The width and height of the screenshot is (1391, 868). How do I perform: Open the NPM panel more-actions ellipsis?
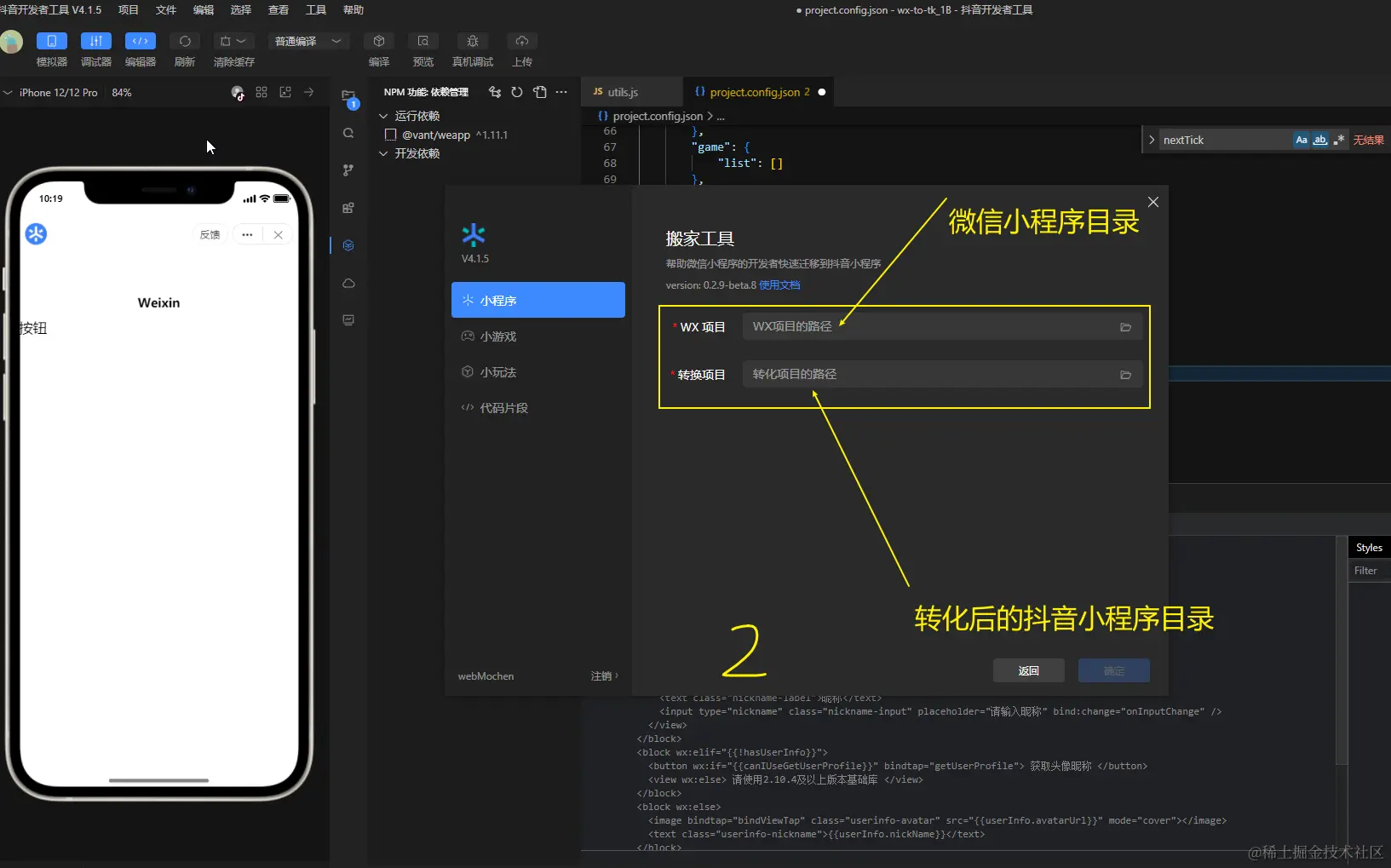pyautogui.click(x=561, y=92)
